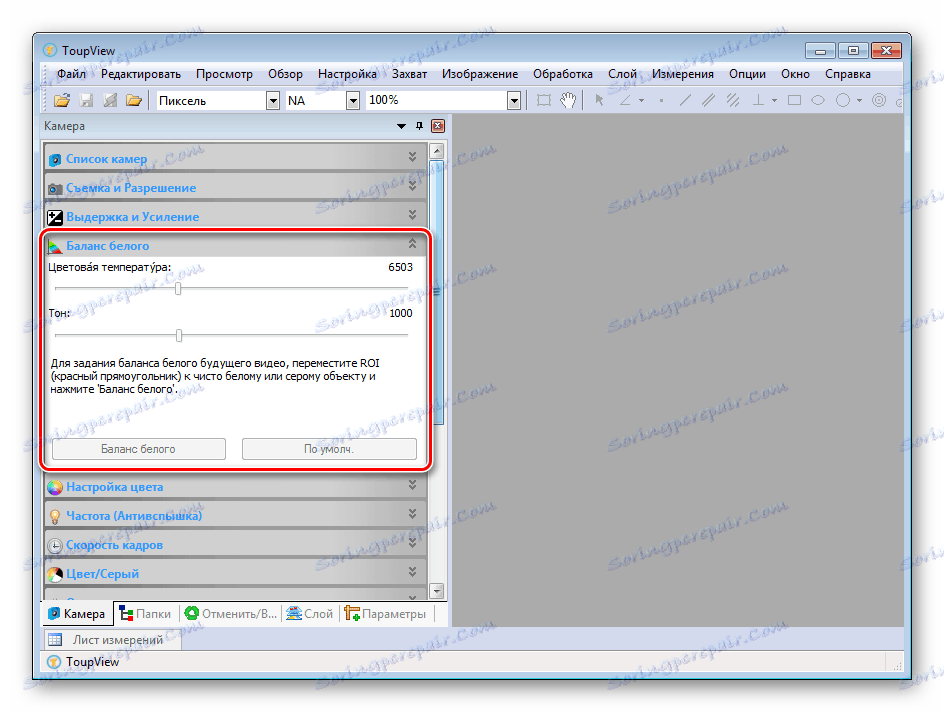
Task: Switch to the Параметры tab
Action: point(385,614)
